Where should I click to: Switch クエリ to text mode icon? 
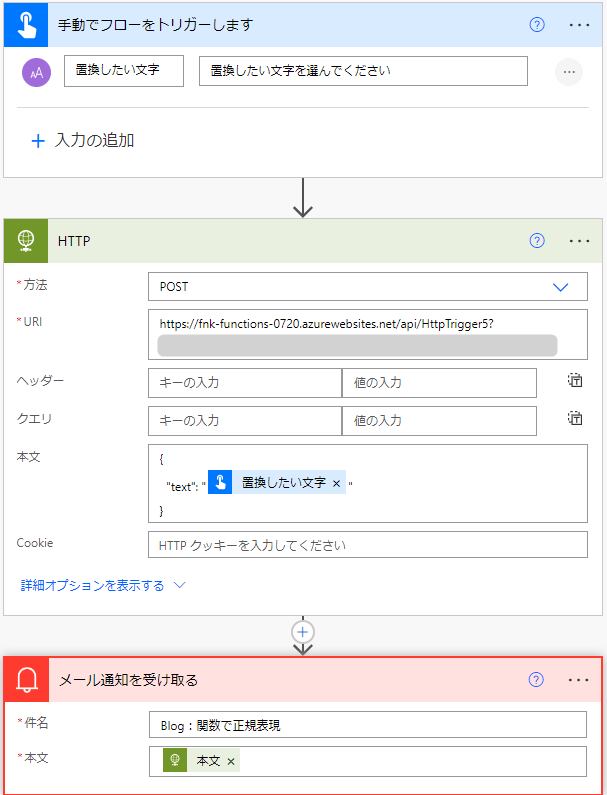(575, 418)
